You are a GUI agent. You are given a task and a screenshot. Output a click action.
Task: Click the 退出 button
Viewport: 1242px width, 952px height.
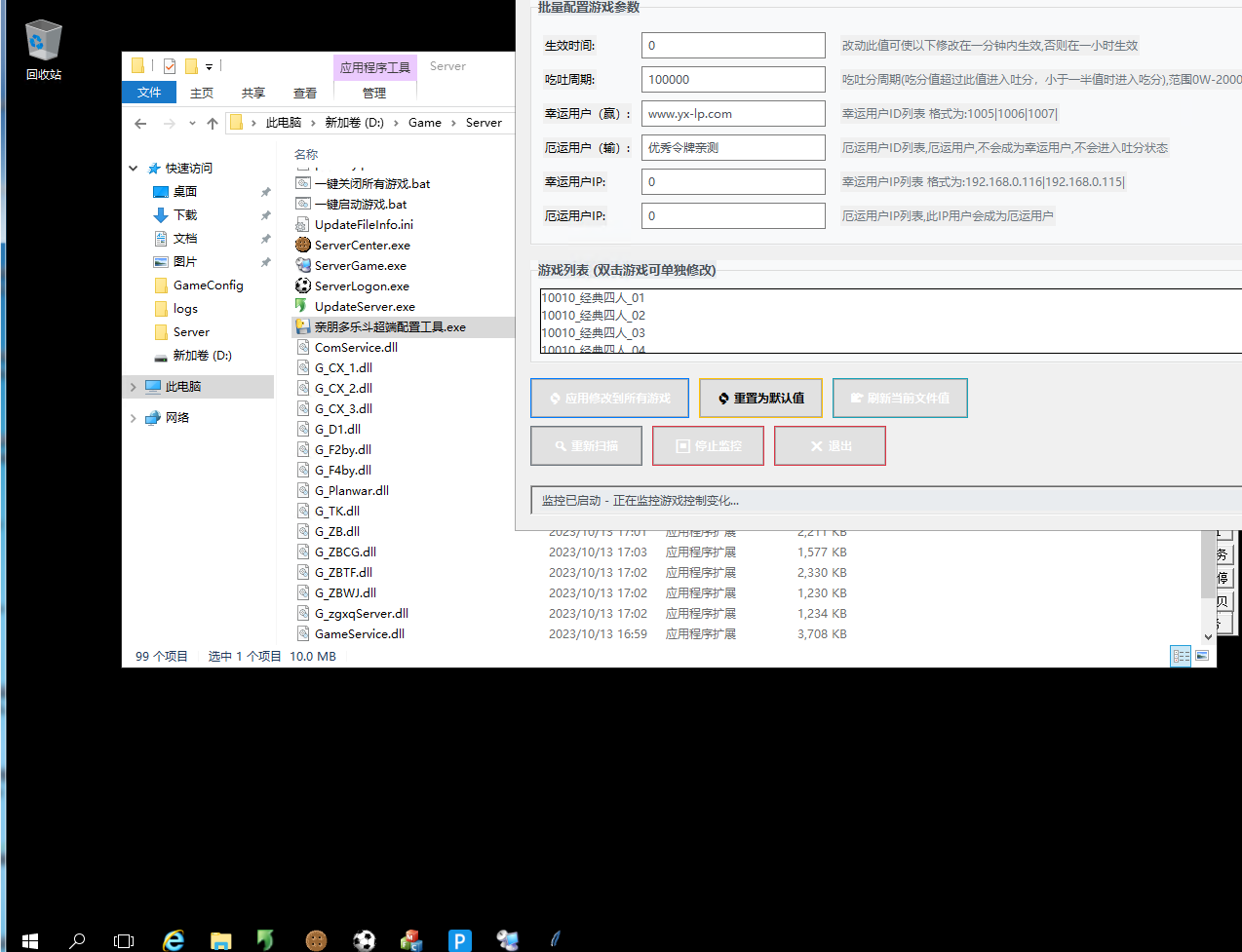tap(830, 446)
